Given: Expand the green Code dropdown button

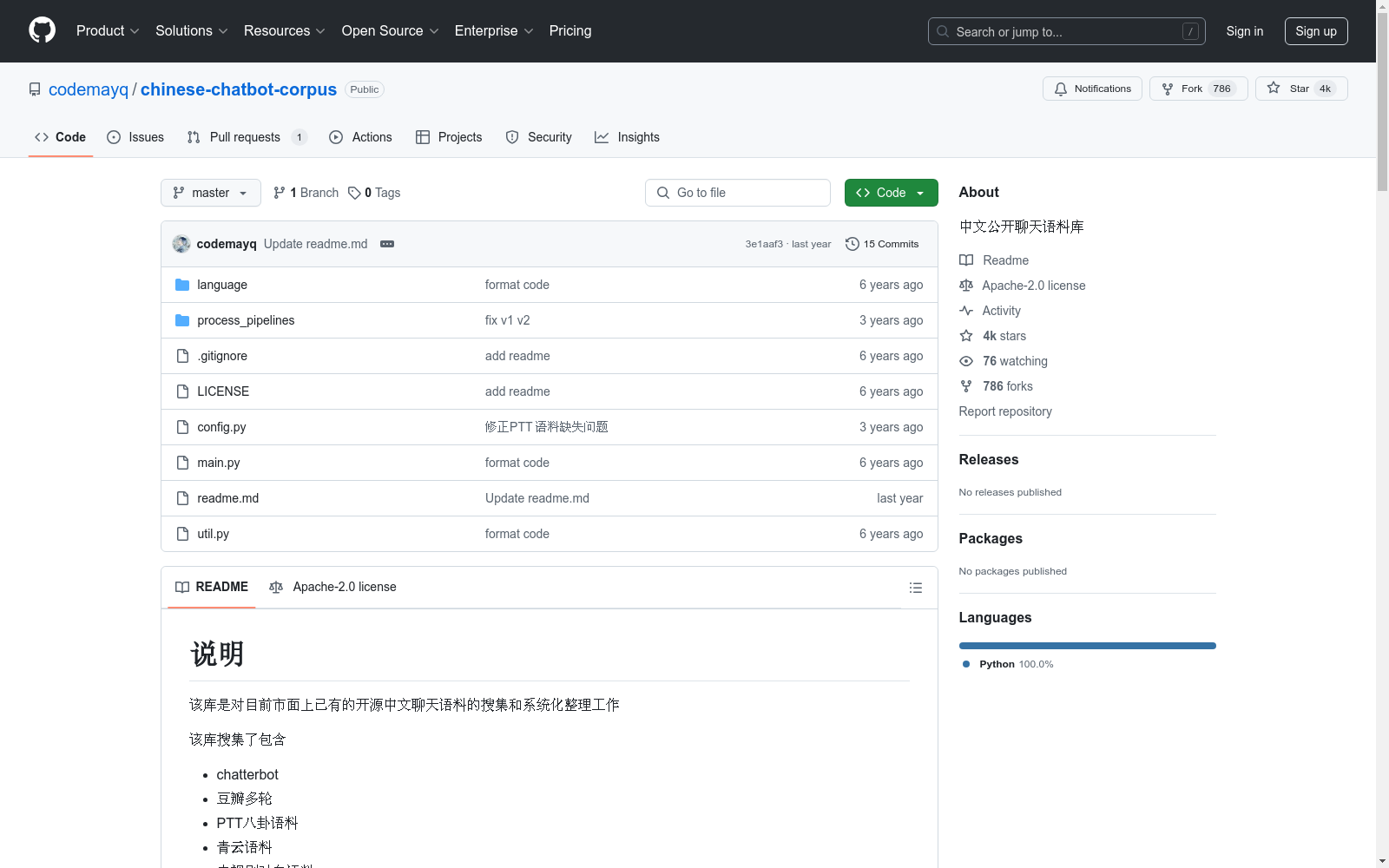Looking at the screenshot, I should pos(891,193).
